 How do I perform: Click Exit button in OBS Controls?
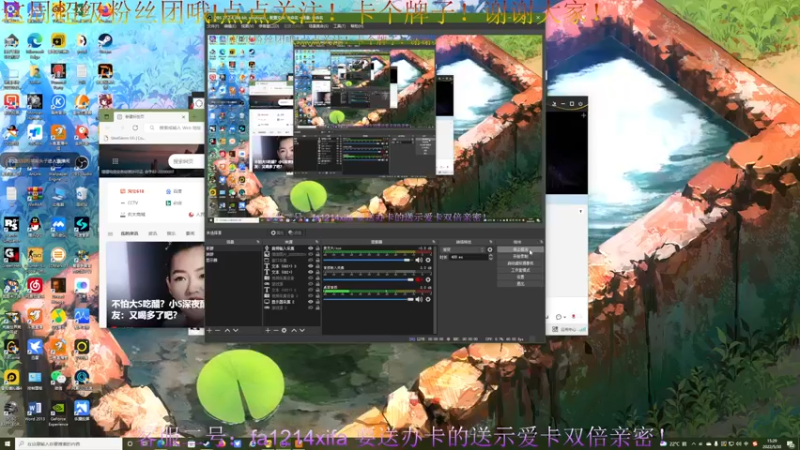click(x=520, y=284)
